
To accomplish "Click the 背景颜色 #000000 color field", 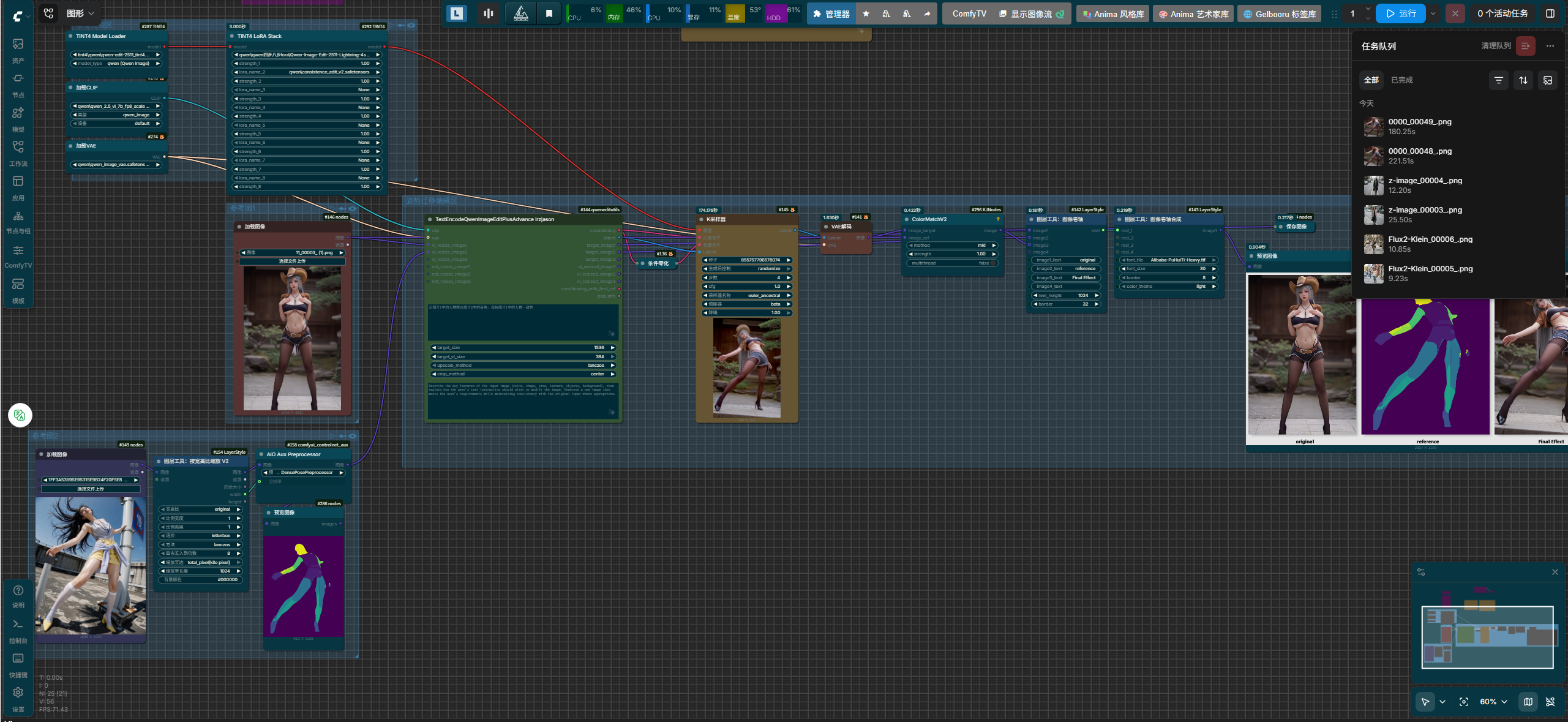I will coord(201,580).
